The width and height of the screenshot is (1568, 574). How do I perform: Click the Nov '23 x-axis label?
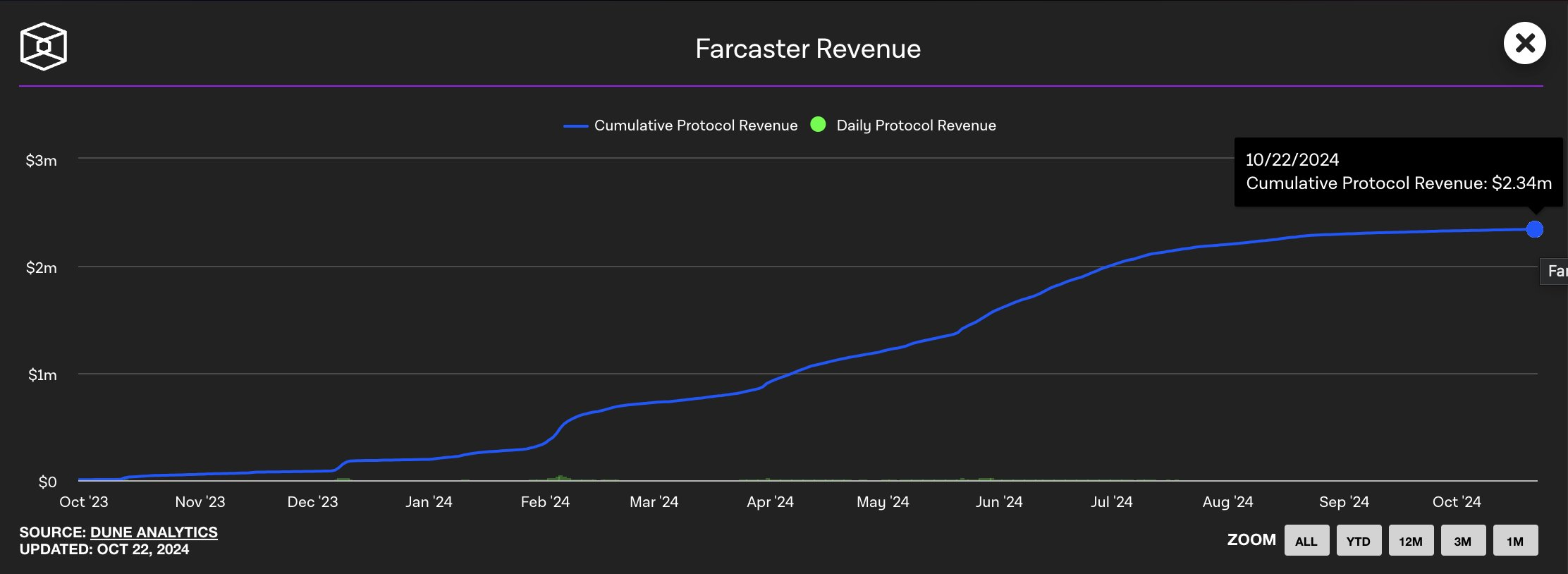pyautogui.click(x=200, y=502)
